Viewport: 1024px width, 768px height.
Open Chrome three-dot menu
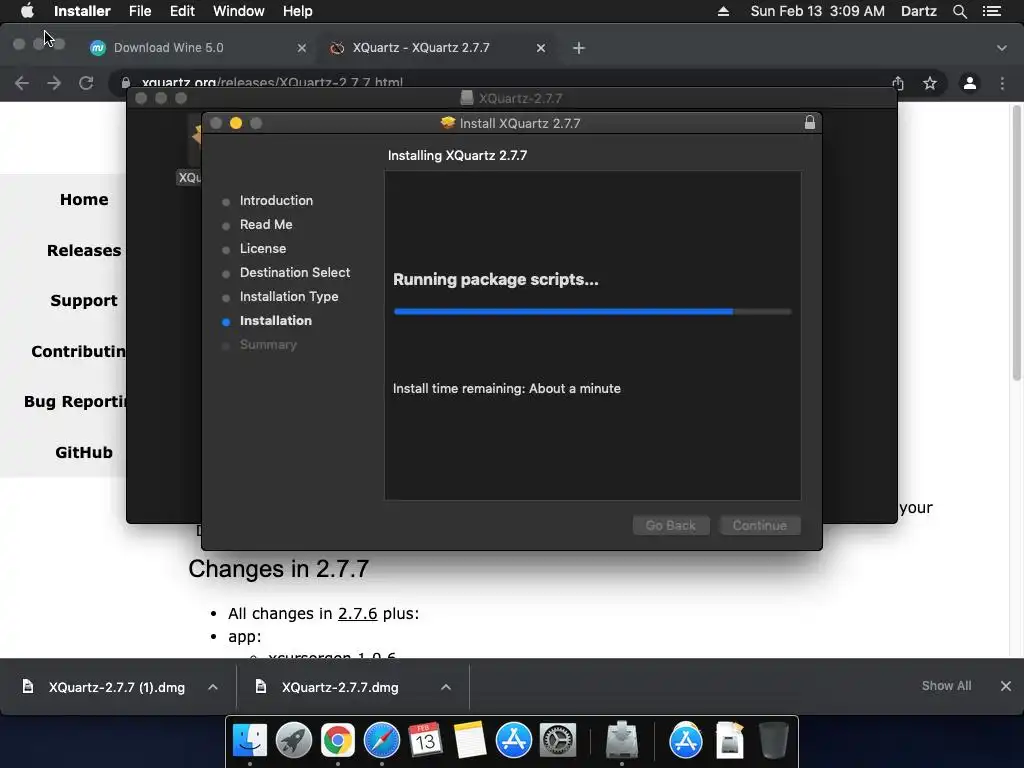click(x=1002, y=83)
